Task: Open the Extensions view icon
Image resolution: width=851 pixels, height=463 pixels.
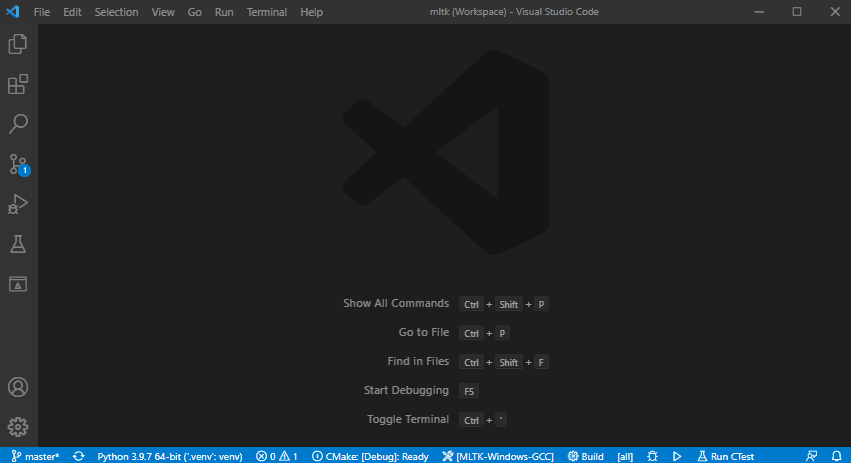Action: pos(18,84)
